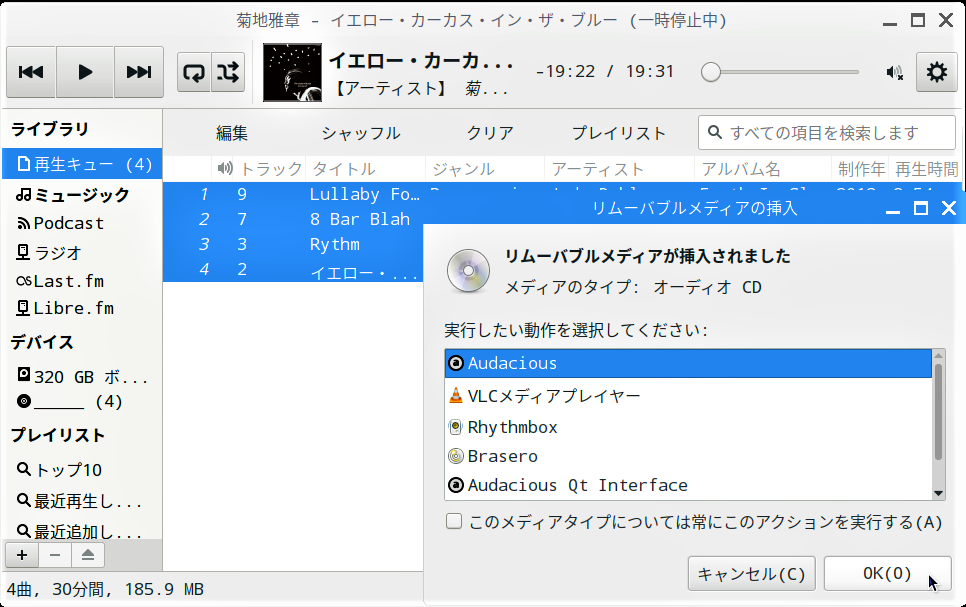Viewport: 966px width, 607px height.
Task: Open the ミュージック library
Action: click(83, 195)
